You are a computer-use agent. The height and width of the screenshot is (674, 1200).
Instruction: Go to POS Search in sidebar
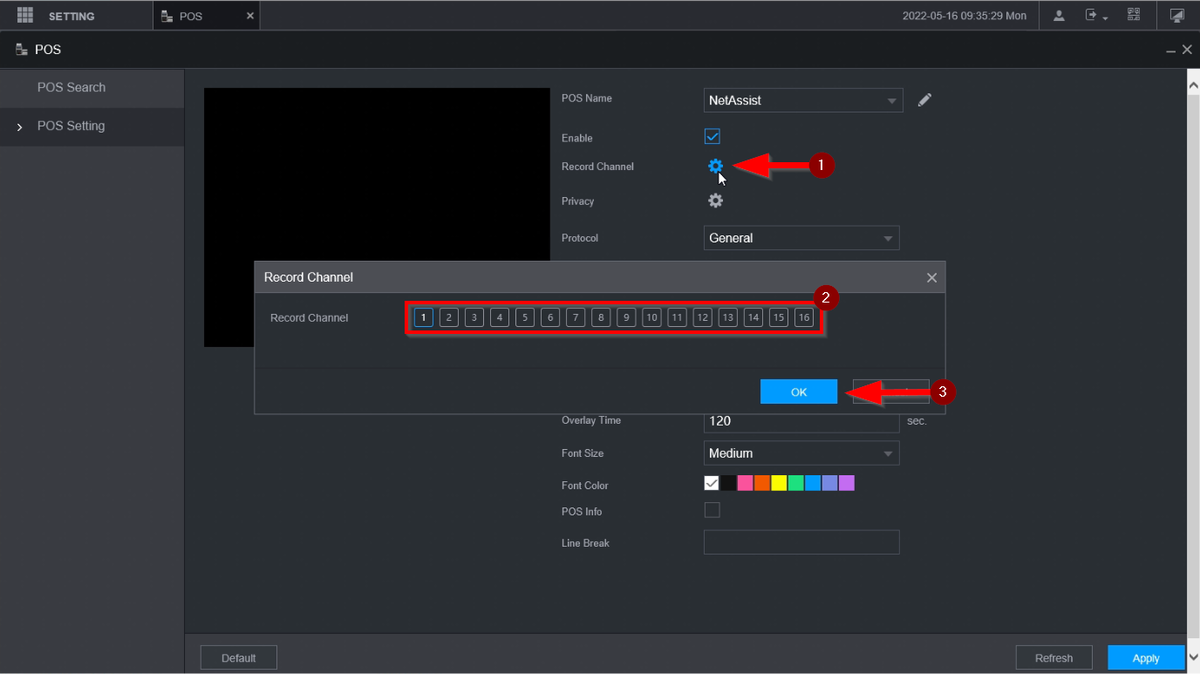pos(71,87)
